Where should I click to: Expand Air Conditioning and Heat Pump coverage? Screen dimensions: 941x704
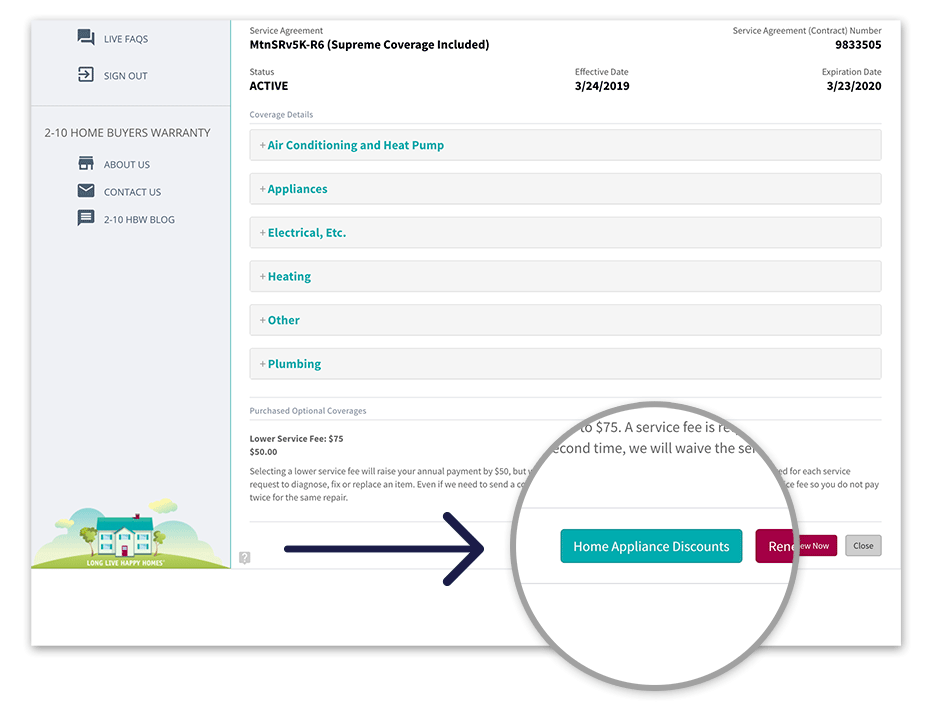click(565, 145)
